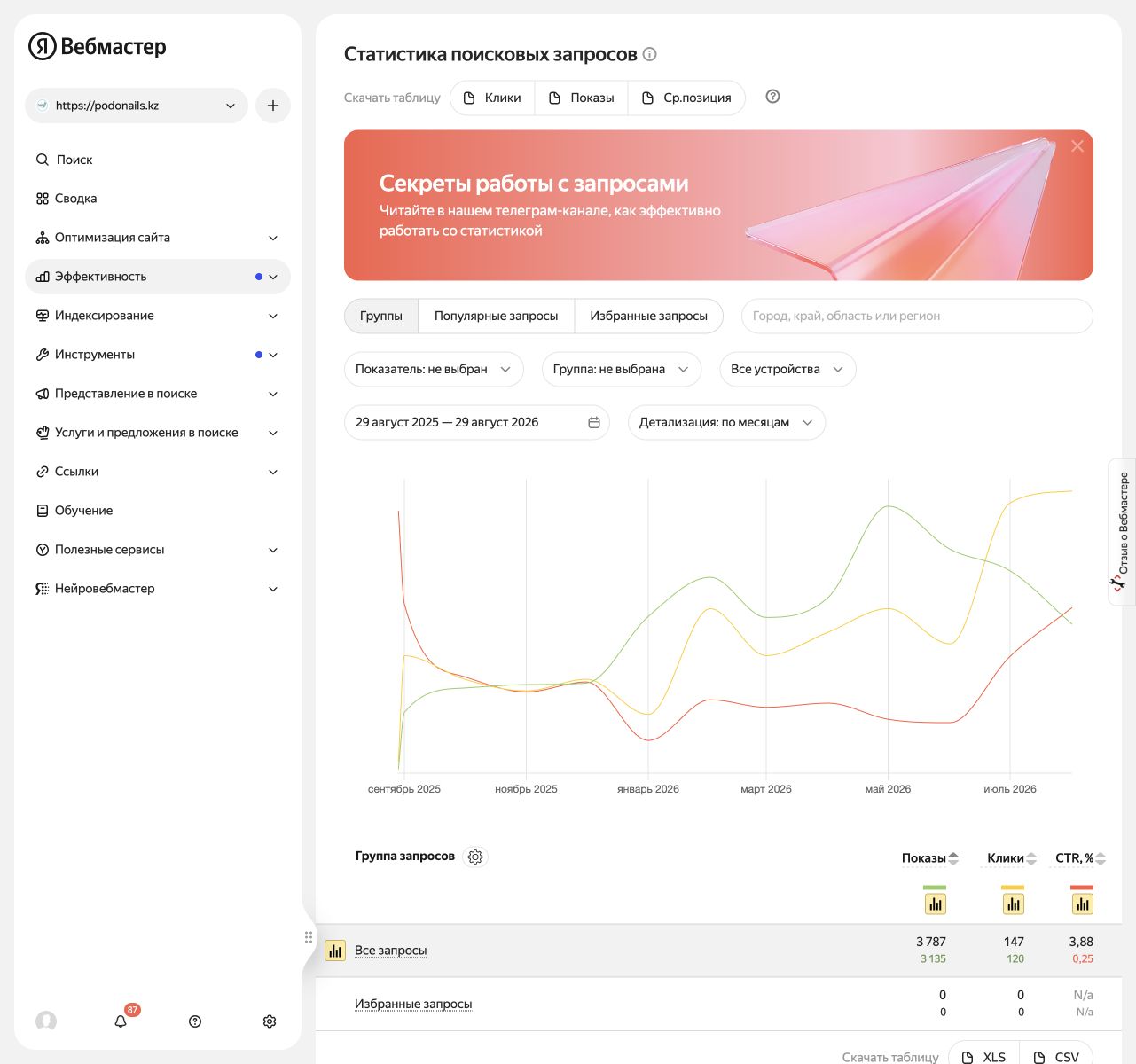Image resolution: width=1136 pixels, height=1064 pixels.
Task: Click the help question mark in sidebar footer
Action: pyautogui.click(x=195, y=1021)
